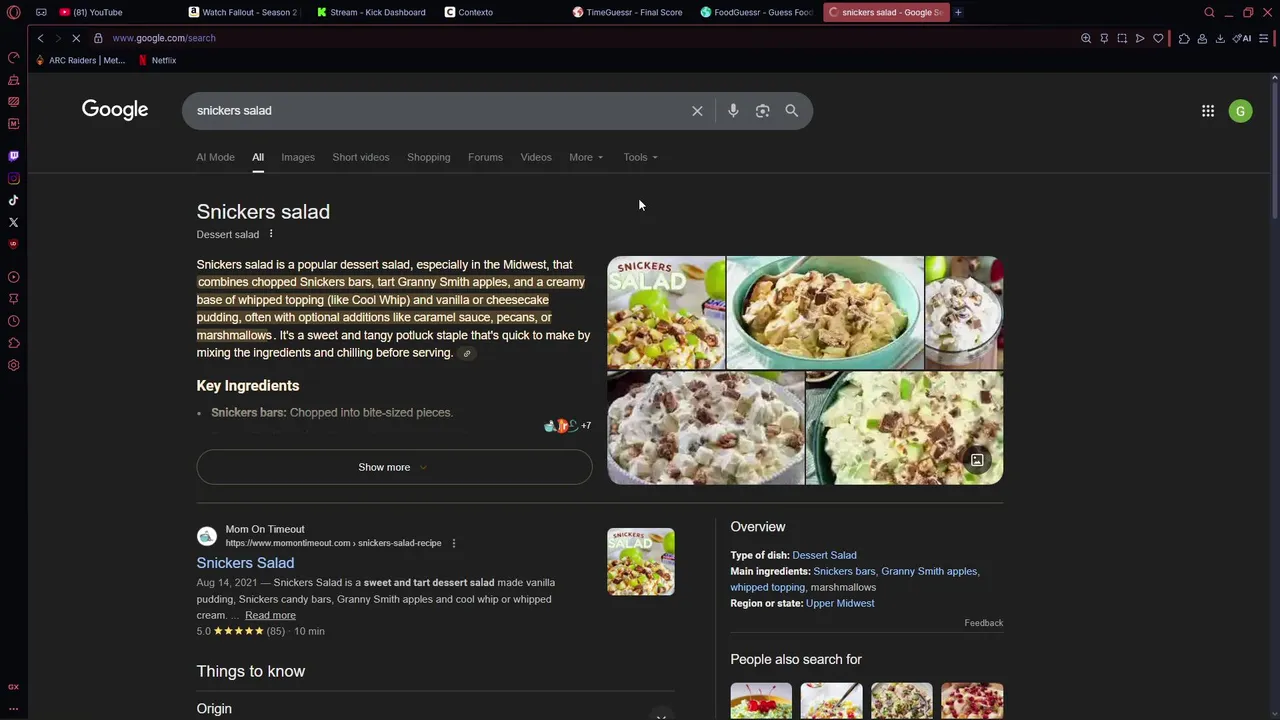This screenshot has height=720, width=1280.
Task: Open sidebar Settings gear icon
Action: 13,365
